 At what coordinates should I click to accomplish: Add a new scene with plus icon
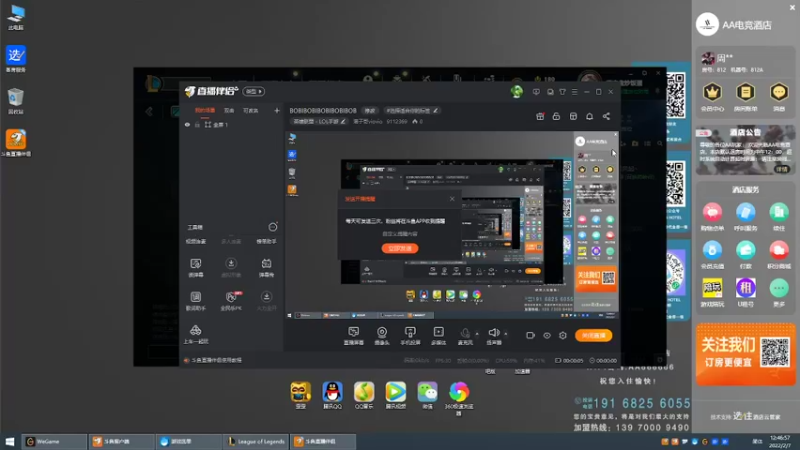click(x=277, y=110)
